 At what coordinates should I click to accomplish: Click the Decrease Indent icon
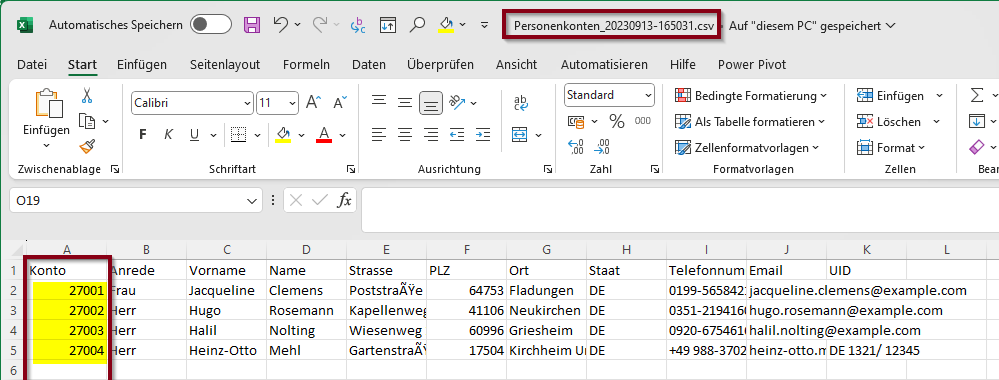tap(457, 135)
